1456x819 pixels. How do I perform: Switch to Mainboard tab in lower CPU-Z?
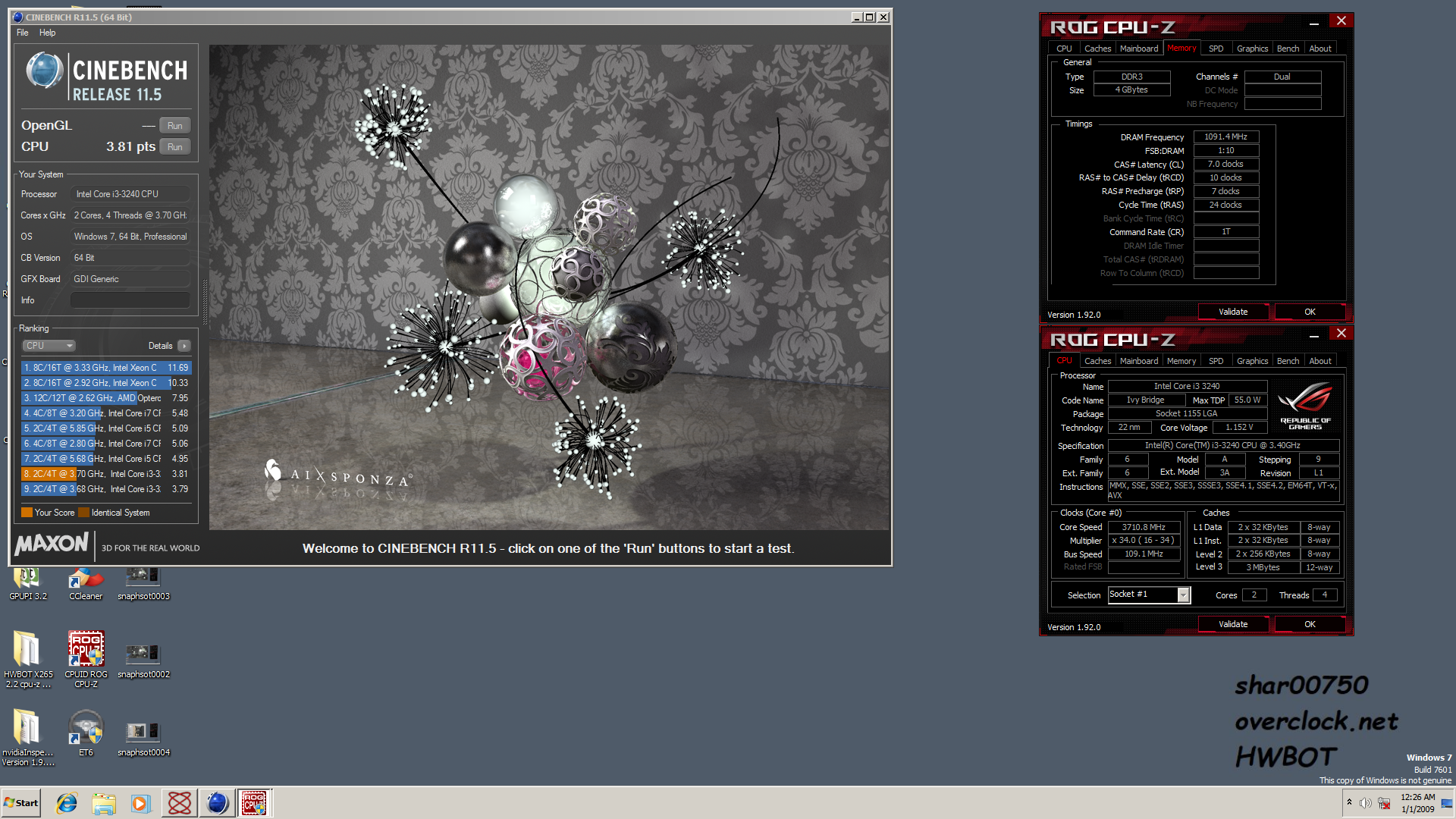(x=1139, y=361)
